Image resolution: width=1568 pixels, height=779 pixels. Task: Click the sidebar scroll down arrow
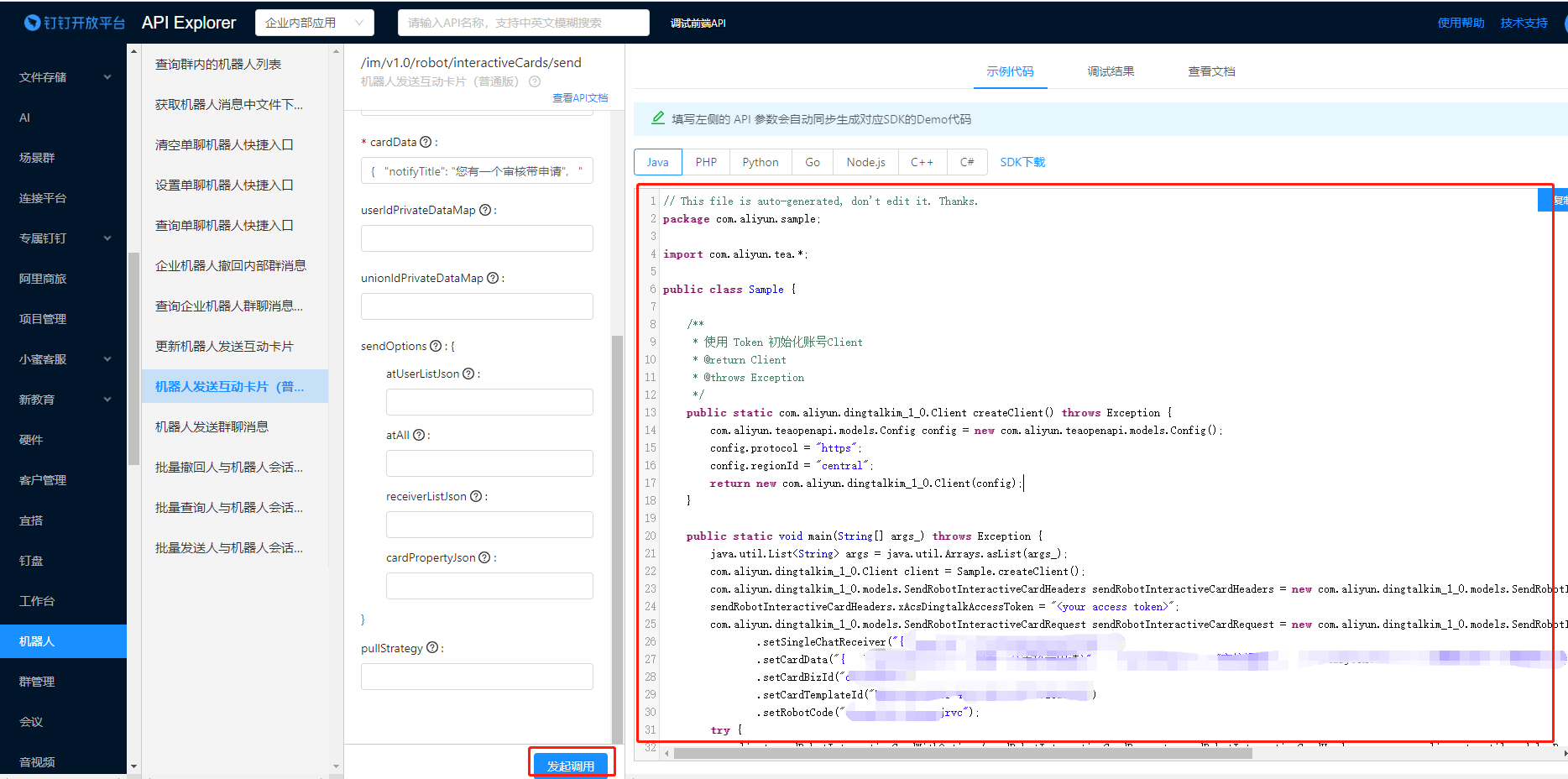(x=133, y=766)
